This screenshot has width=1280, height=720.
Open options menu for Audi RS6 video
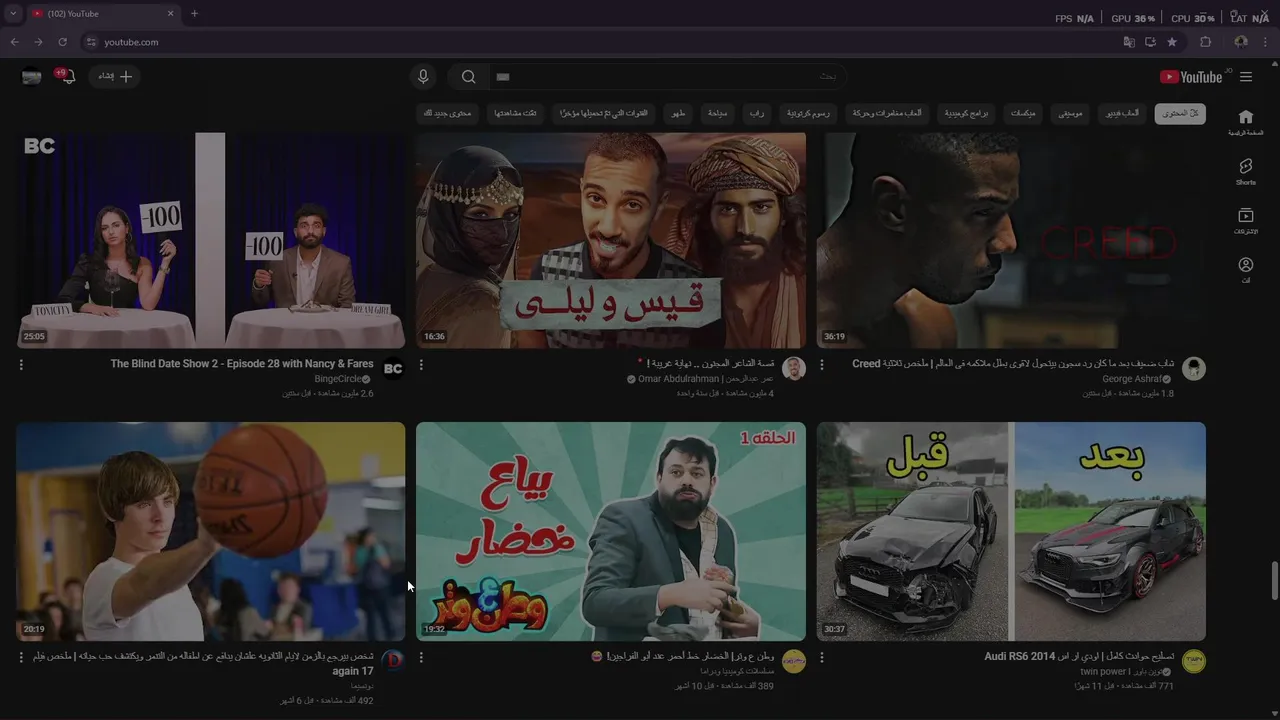822,657
